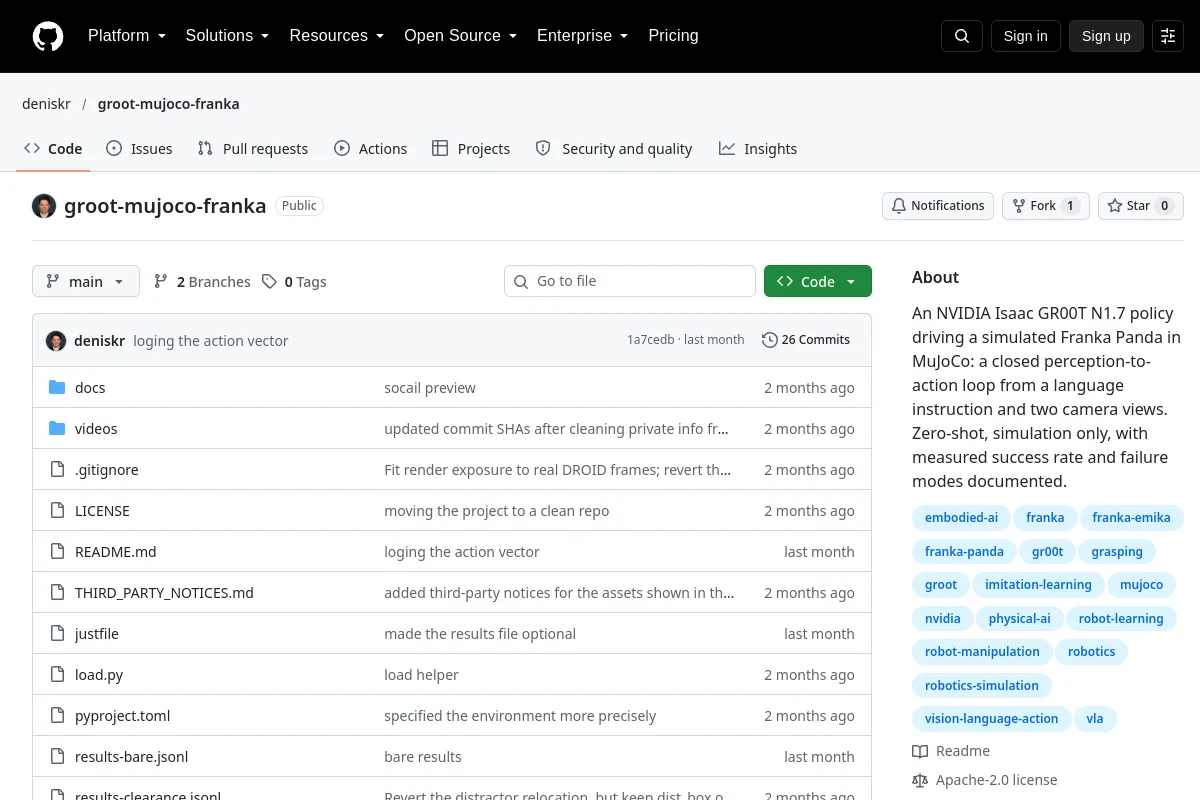Switch to the Insights tab
Image resolution: width=1200 pixels, height=800 pixels.
(758, 149)
